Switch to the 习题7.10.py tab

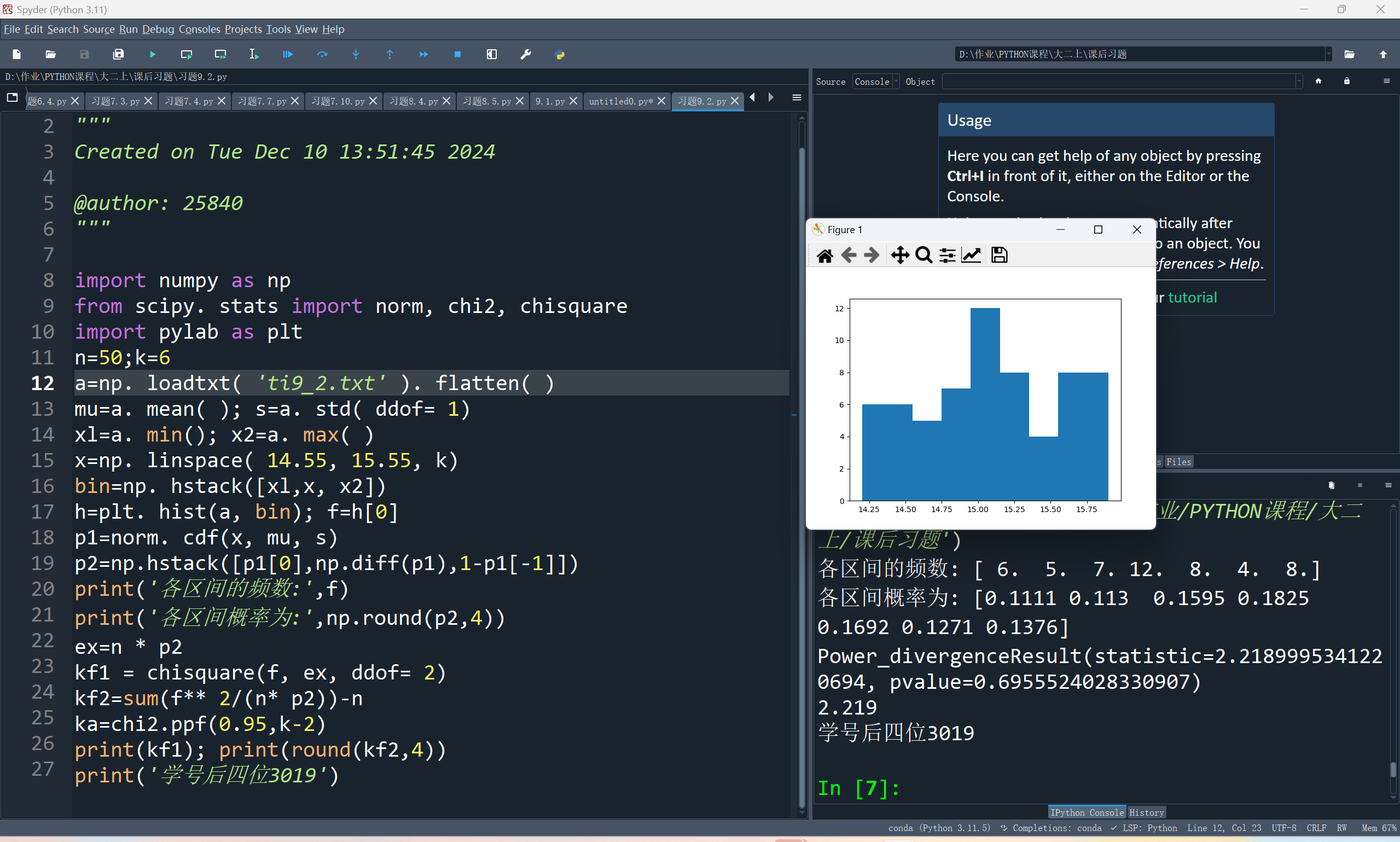click(339, 101)
